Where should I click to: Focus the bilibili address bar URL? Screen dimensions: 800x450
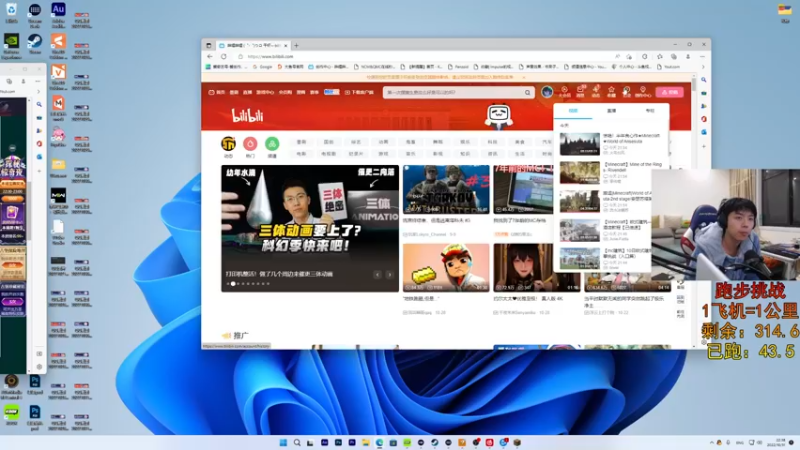coord(270,57)
